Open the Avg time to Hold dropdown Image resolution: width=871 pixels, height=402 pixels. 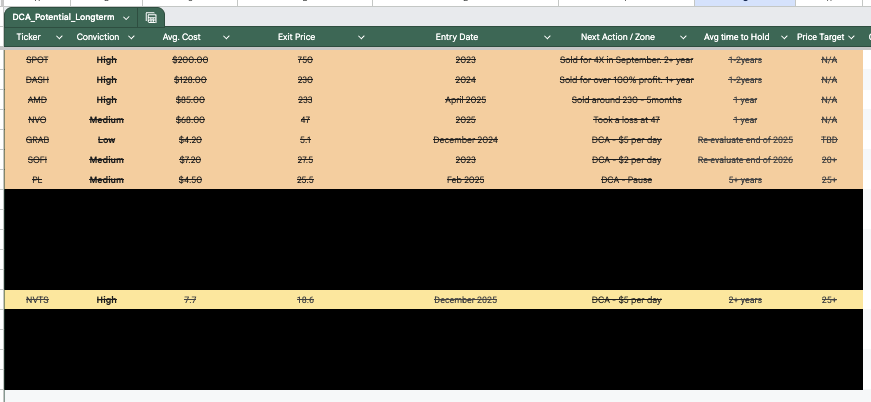click(x=784, y=37)
